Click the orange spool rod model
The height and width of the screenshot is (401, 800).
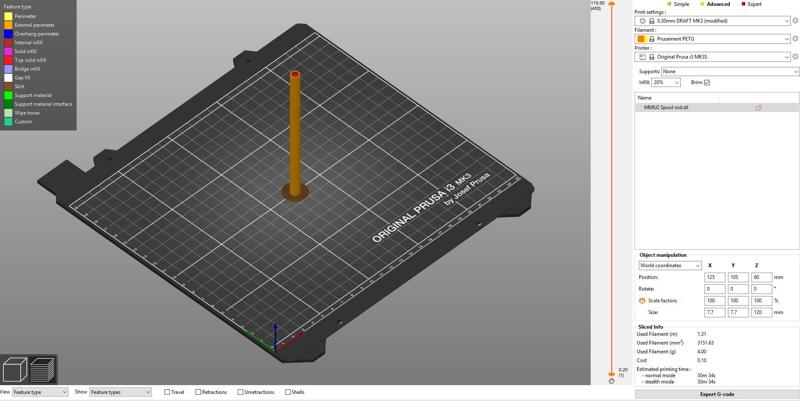point(295,133)
